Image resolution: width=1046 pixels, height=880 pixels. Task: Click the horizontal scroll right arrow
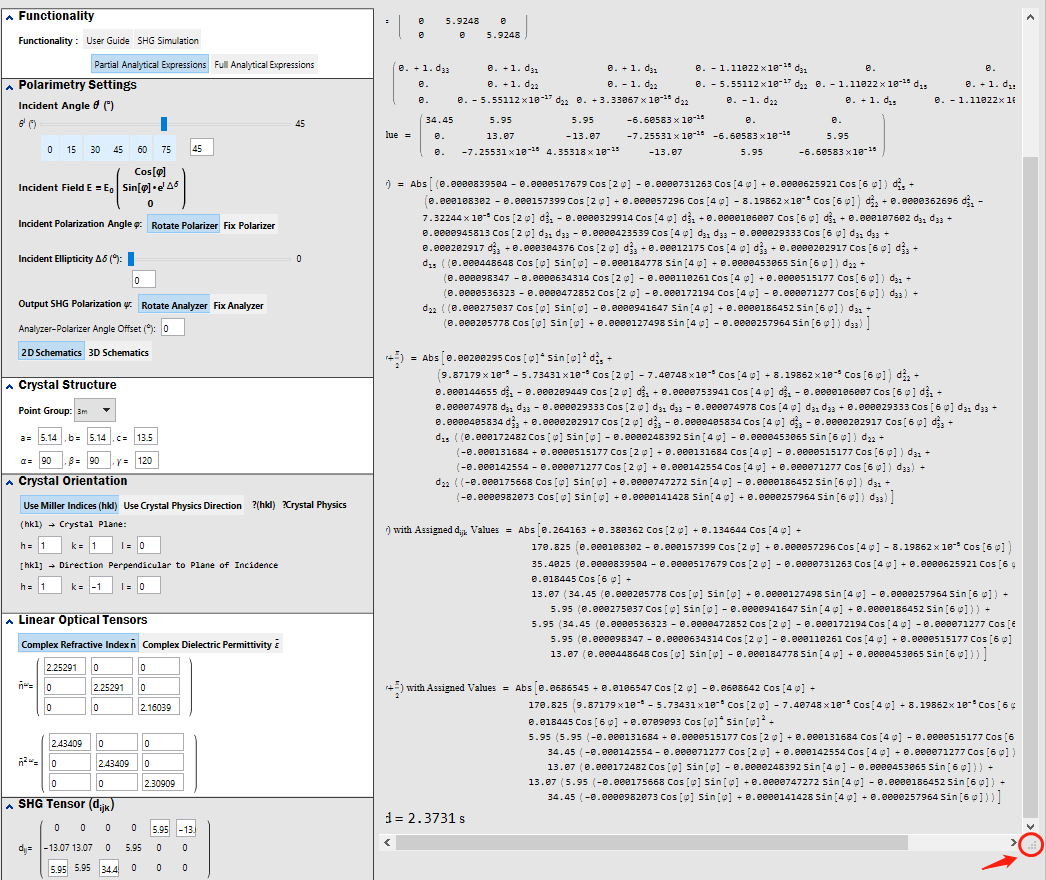pos(1013,843)
